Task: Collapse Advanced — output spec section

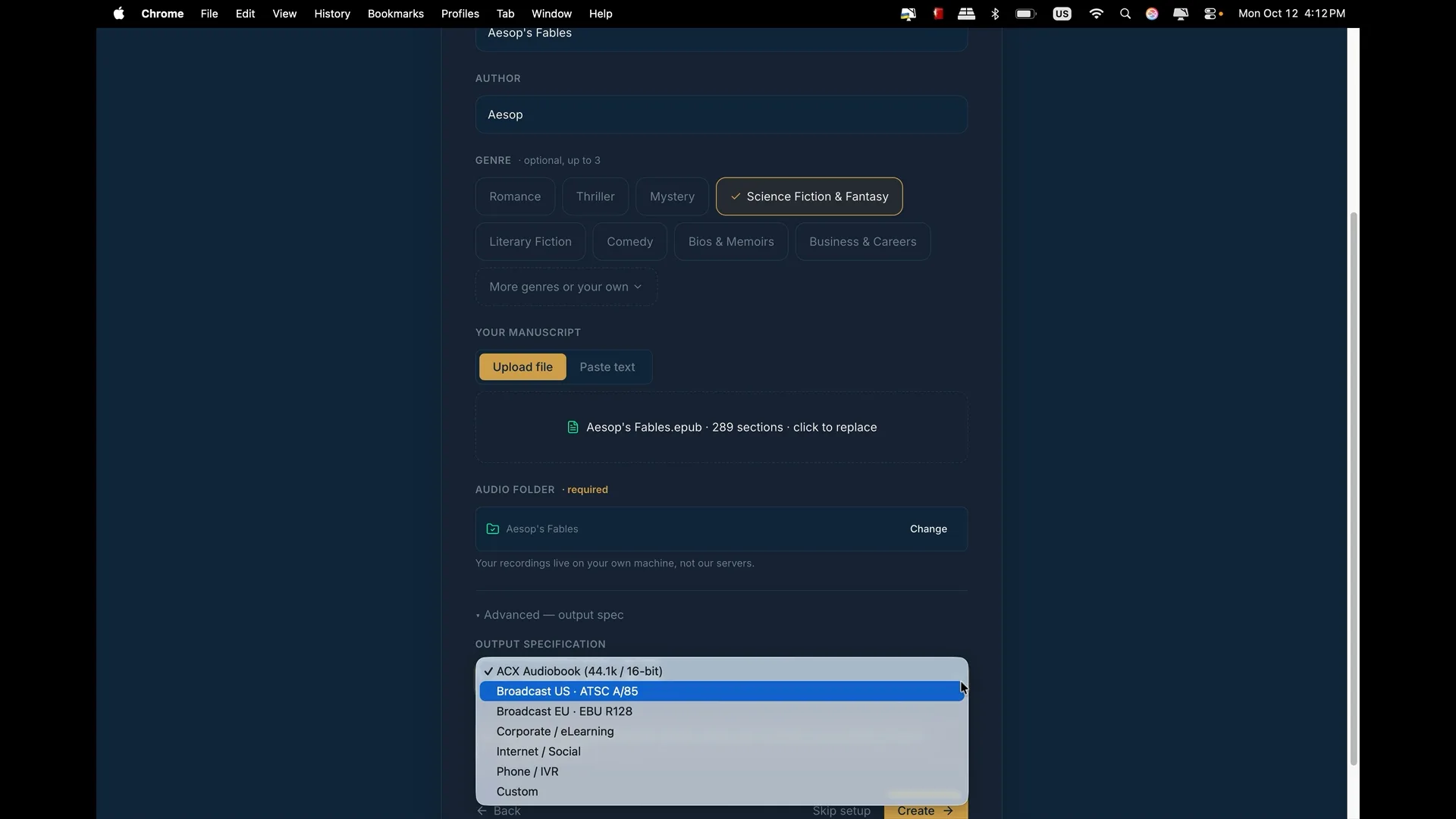Action: pyautogui.click(x=550, y=615)
